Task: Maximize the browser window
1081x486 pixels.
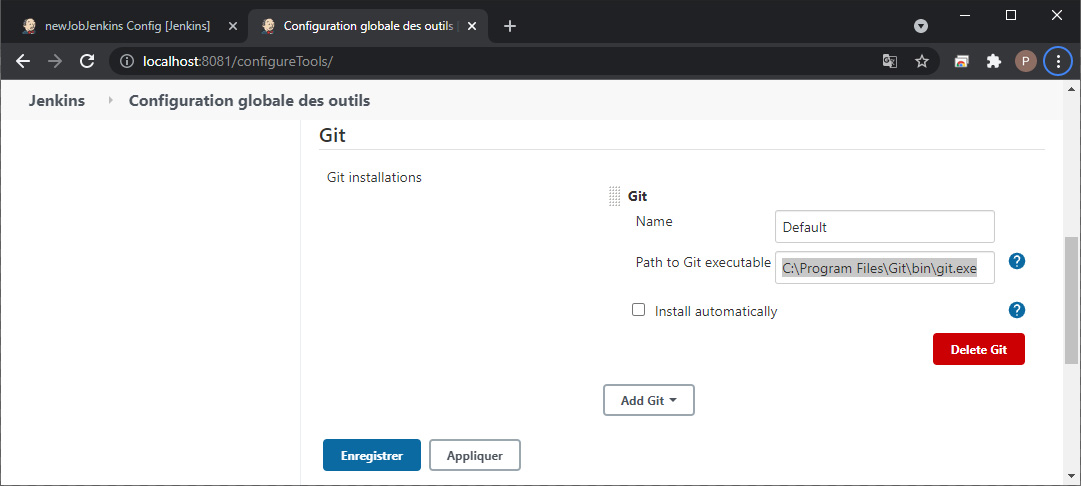Action: tap(1011, 15)
